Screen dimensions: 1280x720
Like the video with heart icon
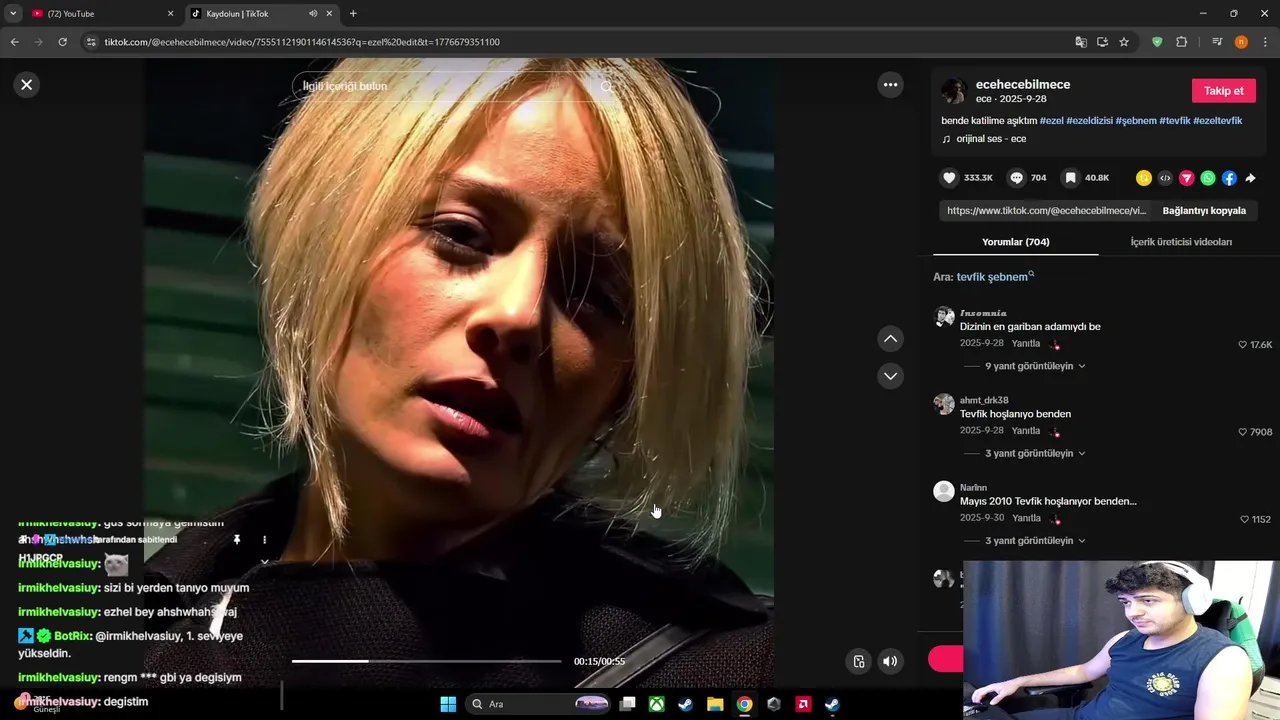(949, 178)
